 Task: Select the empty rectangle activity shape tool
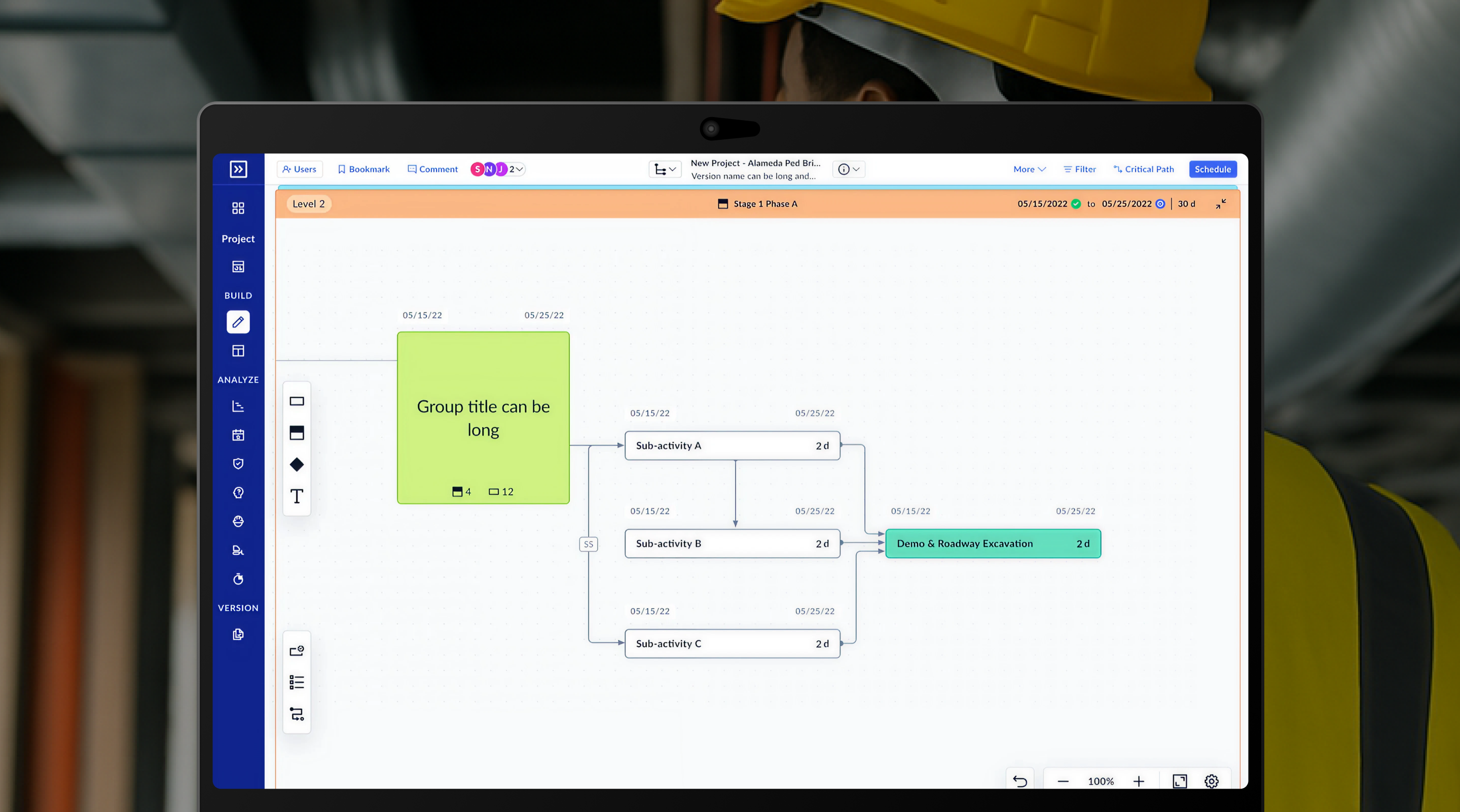(297, 401)
